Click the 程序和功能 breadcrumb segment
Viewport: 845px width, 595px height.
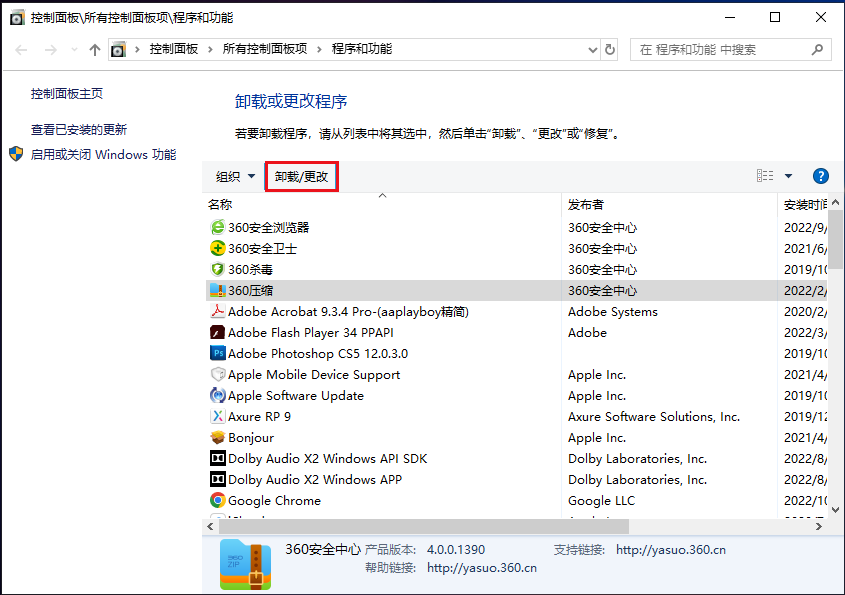(x=362, y=49)
